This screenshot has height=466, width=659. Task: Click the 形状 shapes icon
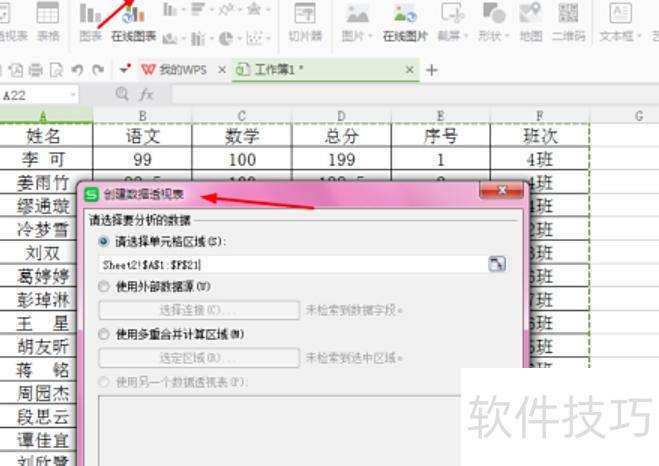pyautogui.click(x=493, y=13)
